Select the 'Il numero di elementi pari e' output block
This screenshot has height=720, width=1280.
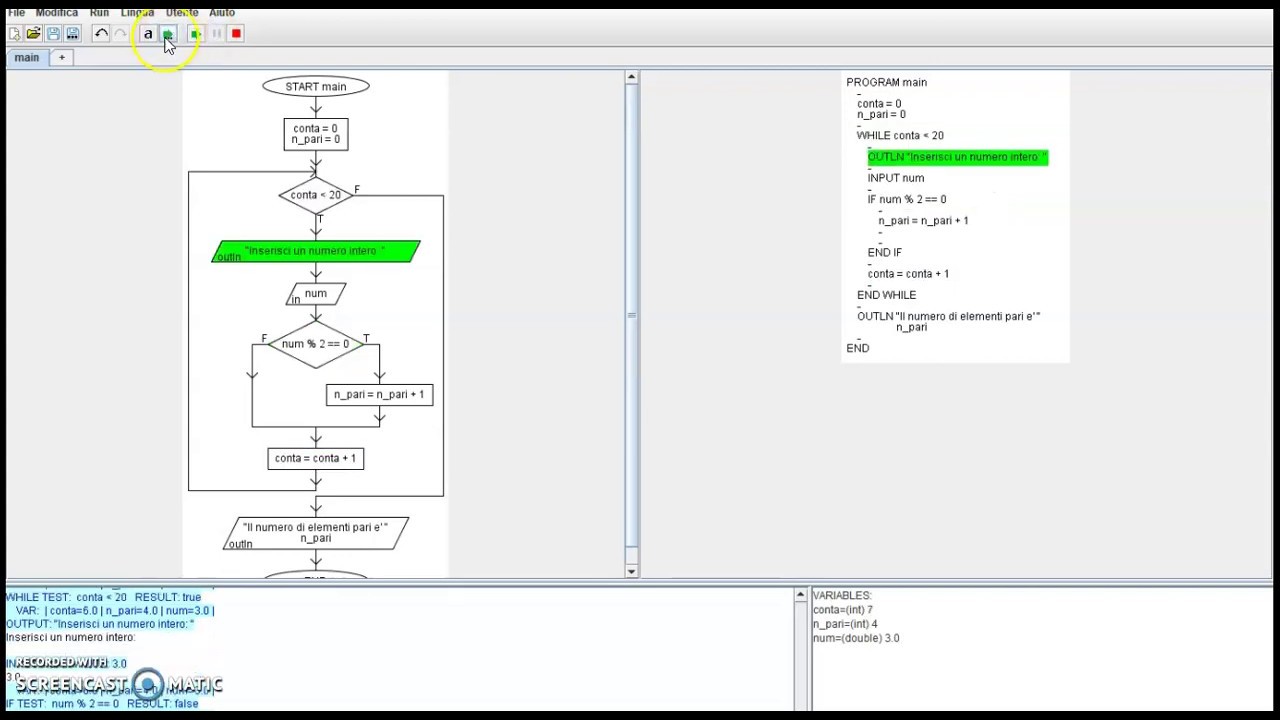click(316, 533)
